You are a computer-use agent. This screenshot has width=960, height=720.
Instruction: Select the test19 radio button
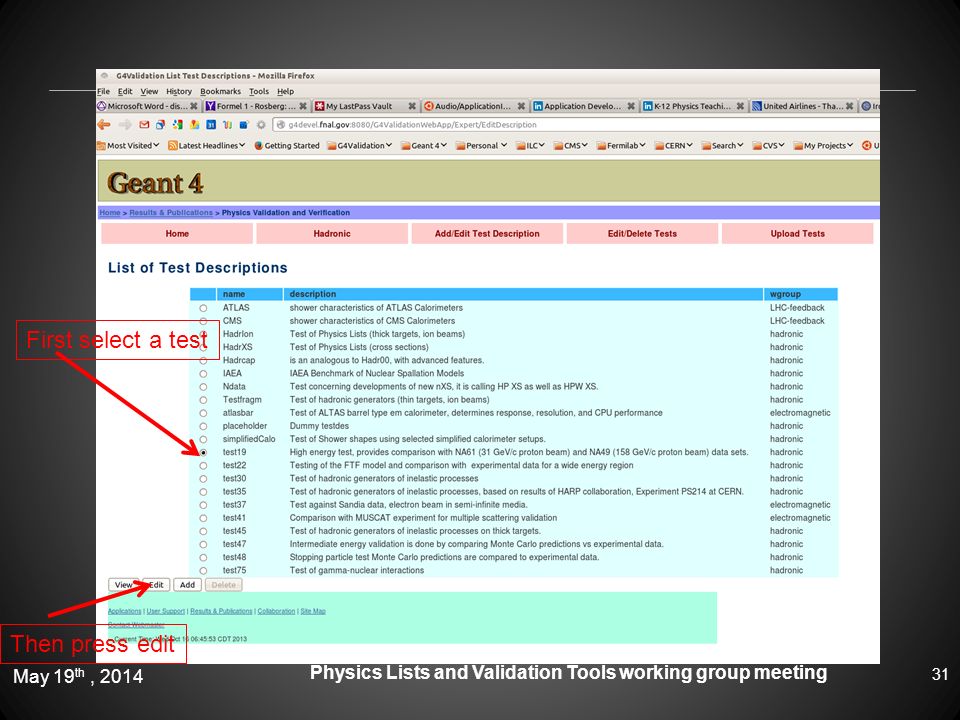click(x=203, y=452)
